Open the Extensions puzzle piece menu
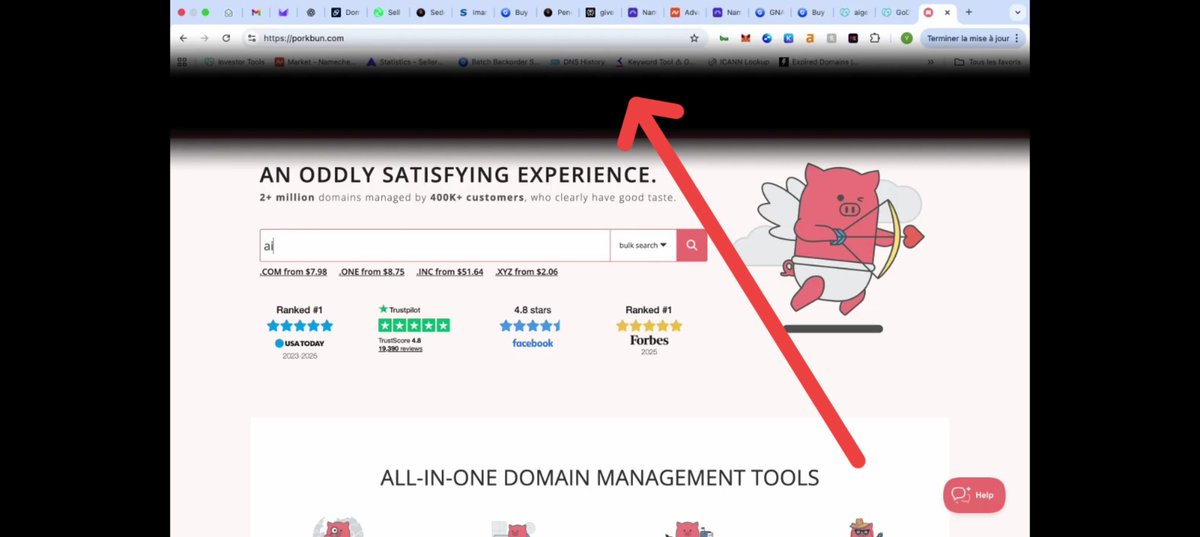The image size is (1200, 537). coord(875,38)
